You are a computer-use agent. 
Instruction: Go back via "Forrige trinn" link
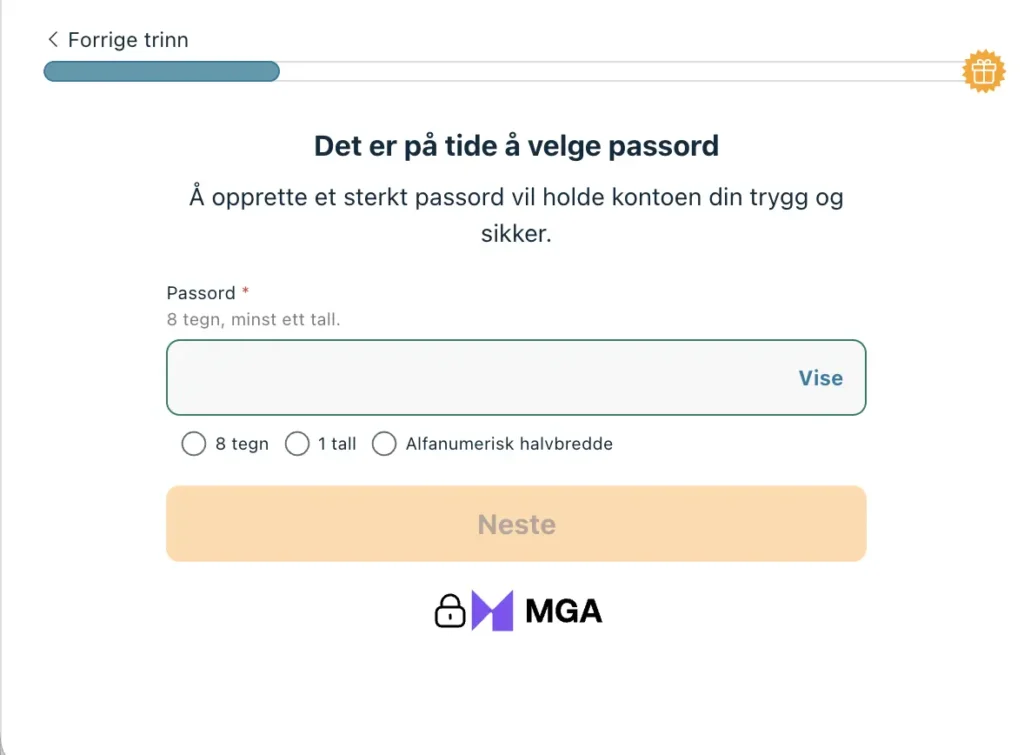point(127,40)
